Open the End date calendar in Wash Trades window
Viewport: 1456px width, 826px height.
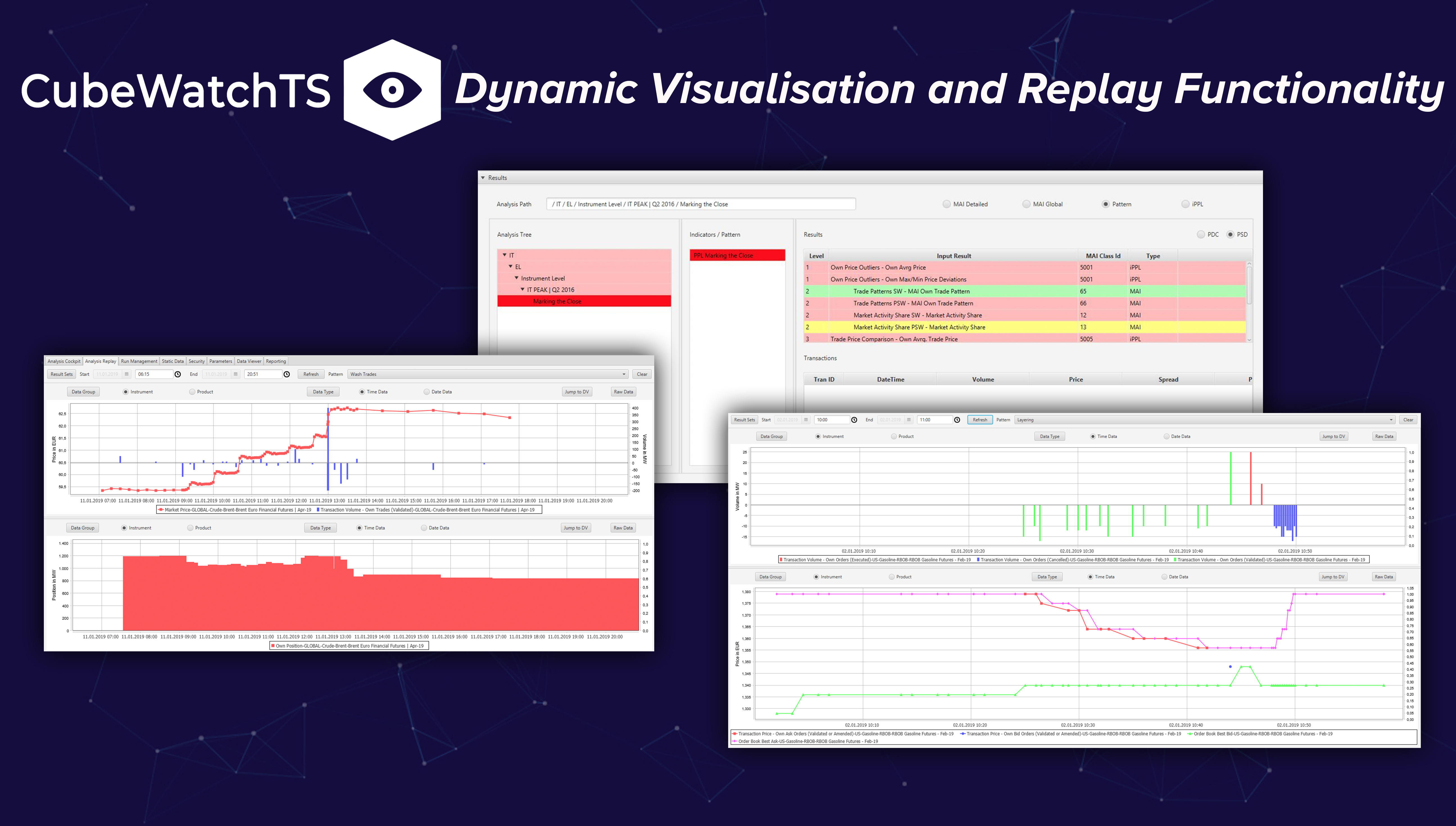point(236,375)
